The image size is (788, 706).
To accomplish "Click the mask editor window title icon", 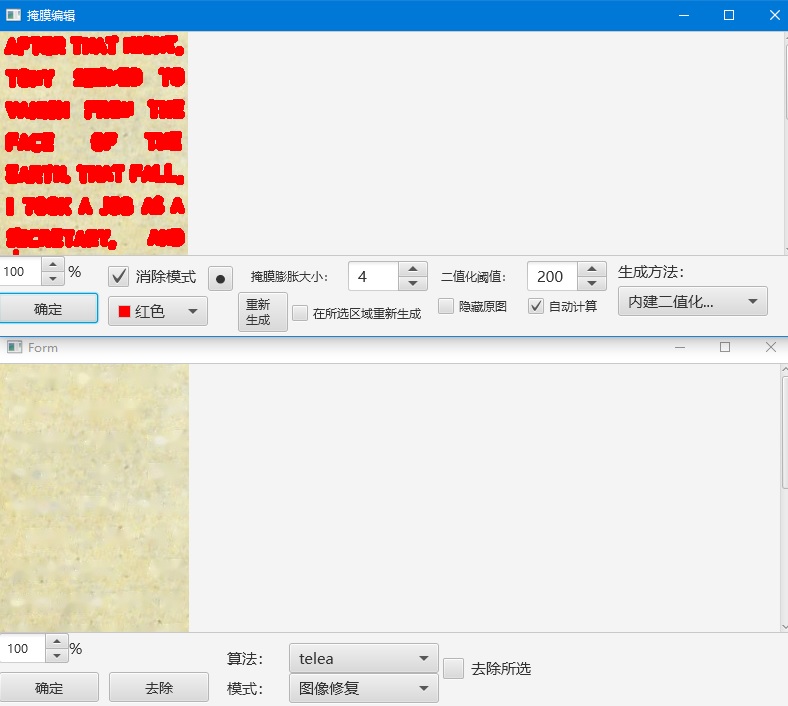I will click(13, 15).
